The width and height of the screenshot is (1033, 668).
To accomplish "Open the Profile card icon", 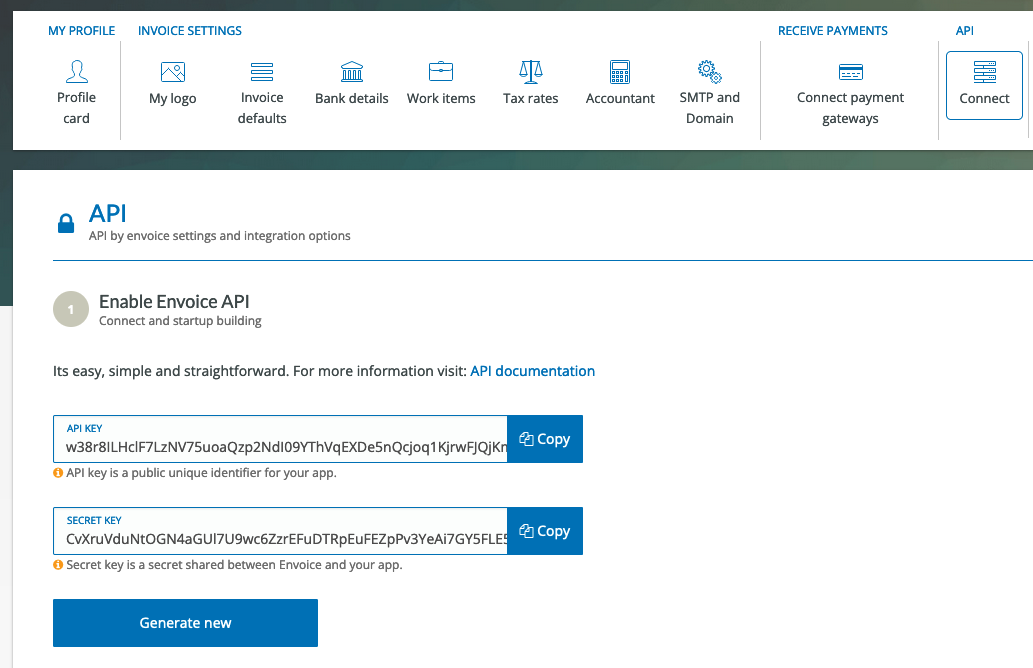I will pyautogui.click(x=76, y=71).
